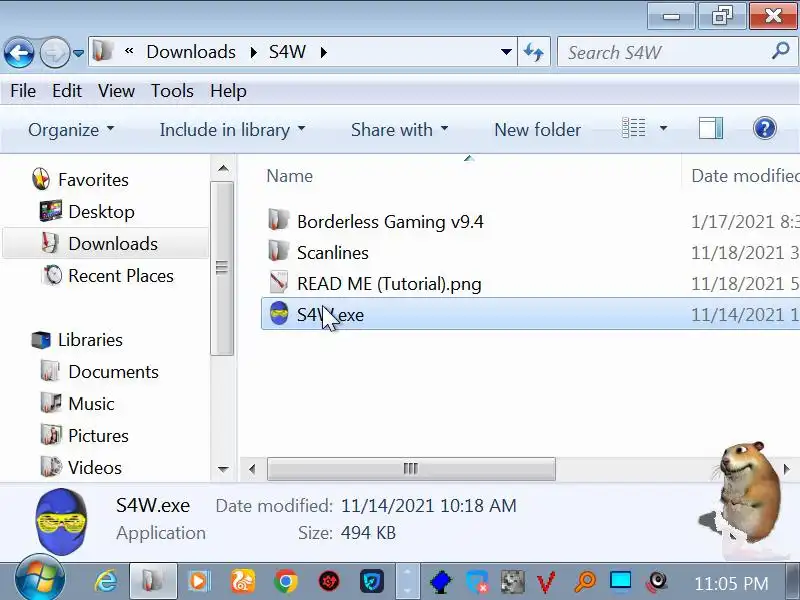The width and height of the screenshot is (800, 600).
Task: Click the S4W.exe ninja icon in list
Action: coord(279,313)
